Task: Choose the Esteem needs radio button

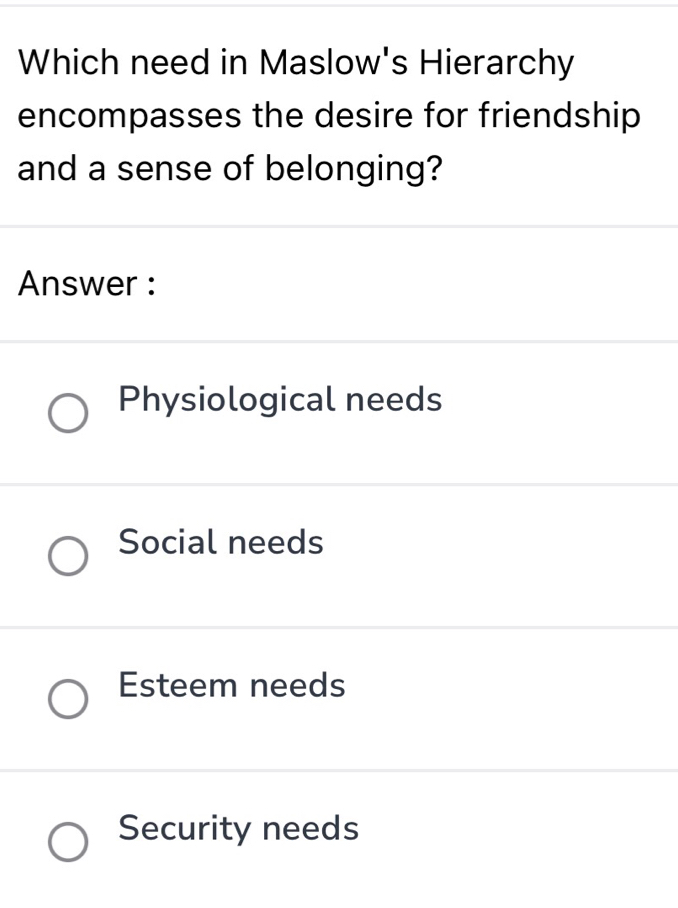Action: pos(68,700)
